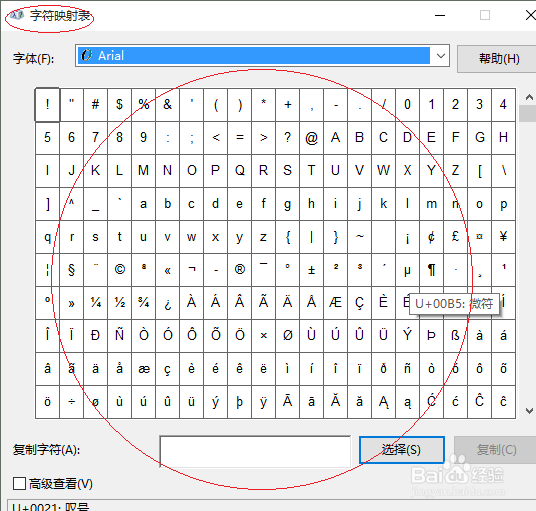Select the Ø capital slashed O
The height and width of the screenshot is (511, 536).
click(287, 336)
